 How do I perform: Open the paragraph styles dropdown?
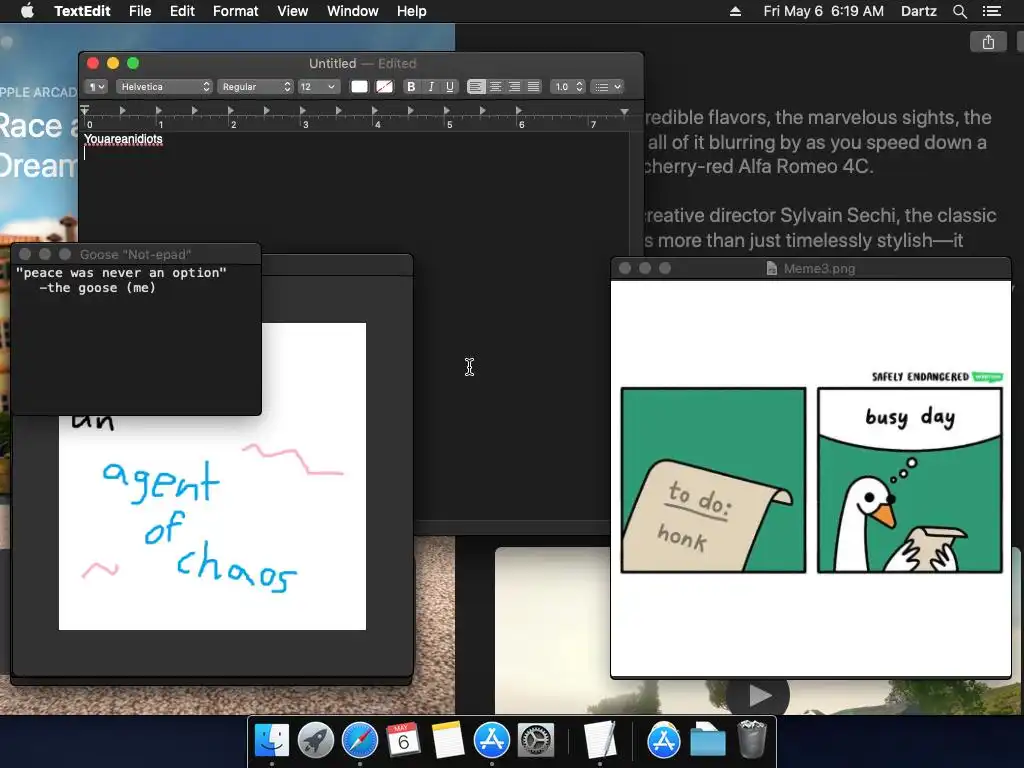[x=96, y=87]
